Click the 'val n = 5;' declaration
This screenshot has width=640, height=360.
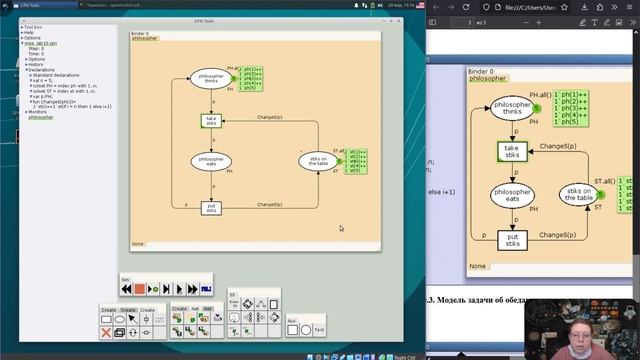pos(42,80)
